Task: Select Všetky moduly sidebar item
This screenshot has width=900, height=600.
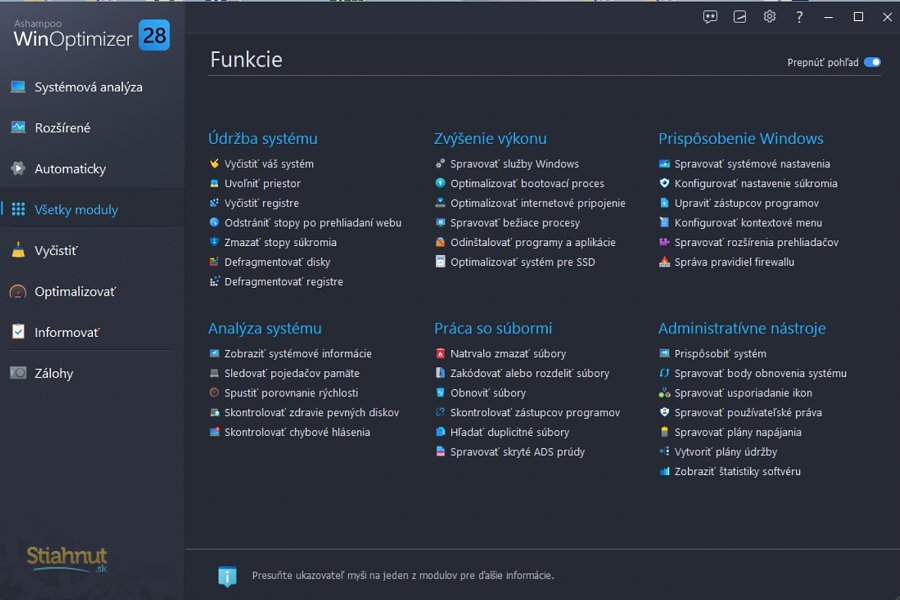Action: pos(92,210)
